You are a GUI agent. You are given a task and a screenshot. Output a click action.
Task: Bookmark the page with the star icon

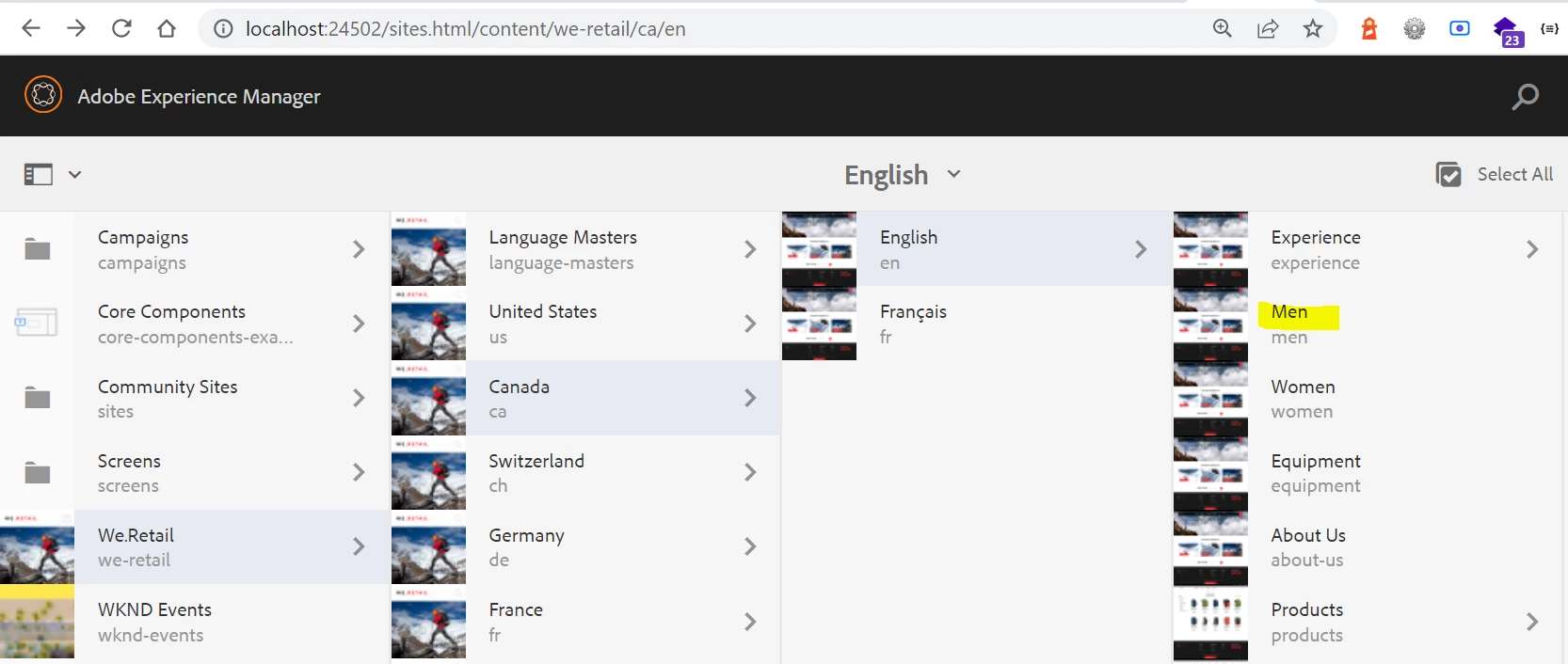click(1313, 28)
